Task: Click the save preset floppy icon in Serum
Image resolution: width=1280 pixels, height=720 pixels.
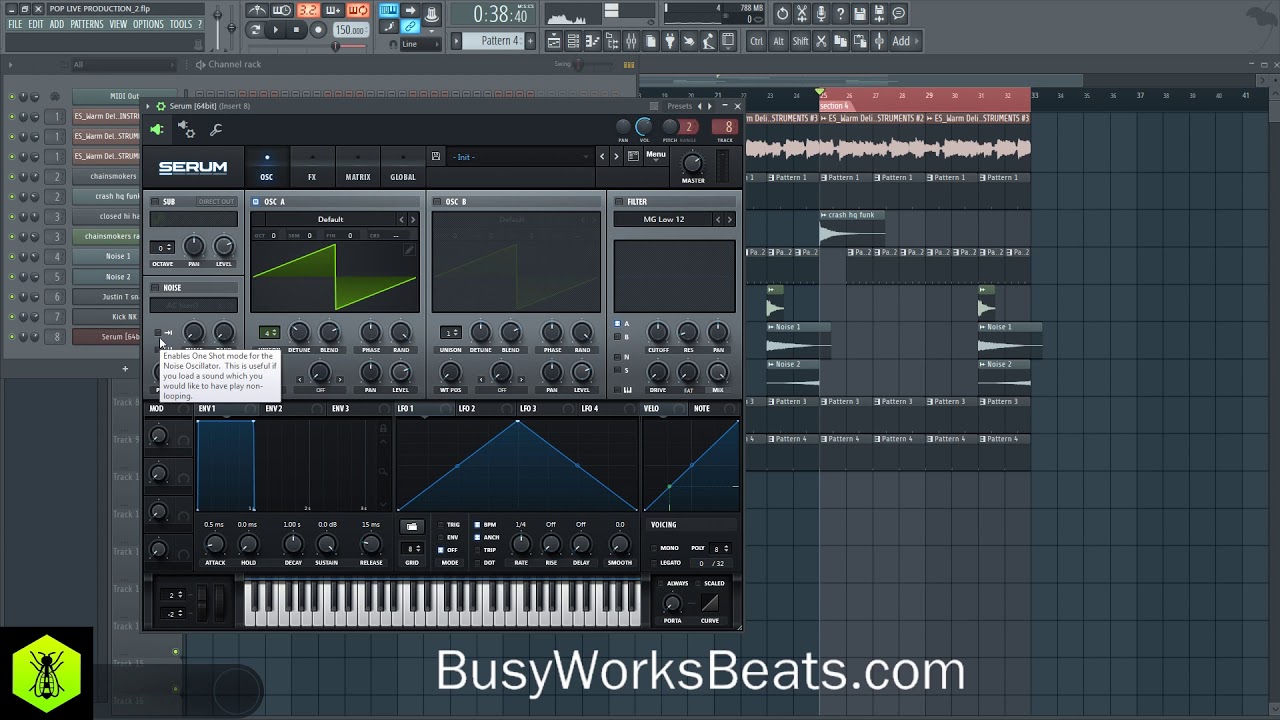Action: [435, 156]
